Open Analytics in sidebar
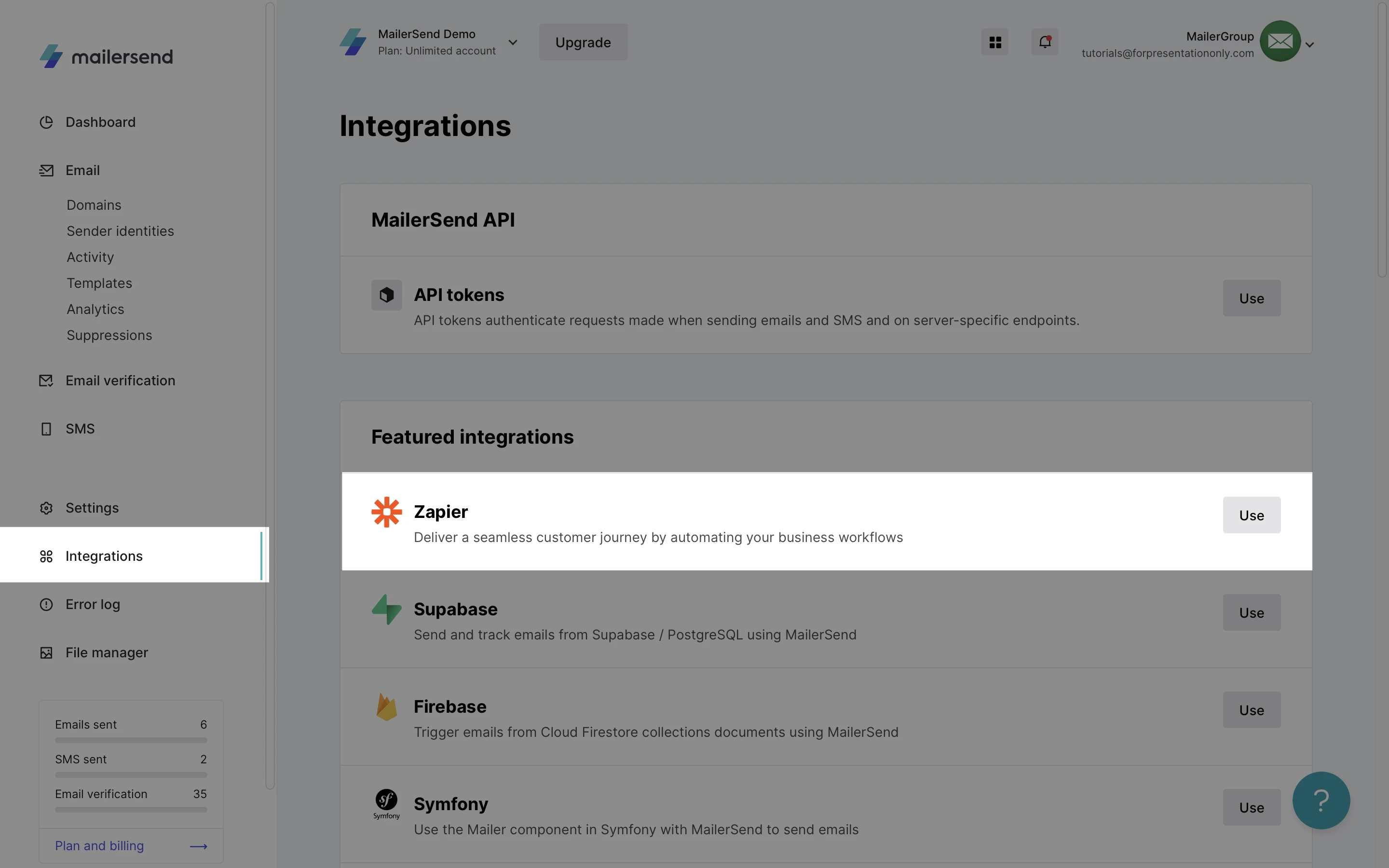The image size is (1389, 868). coord(95,309)
